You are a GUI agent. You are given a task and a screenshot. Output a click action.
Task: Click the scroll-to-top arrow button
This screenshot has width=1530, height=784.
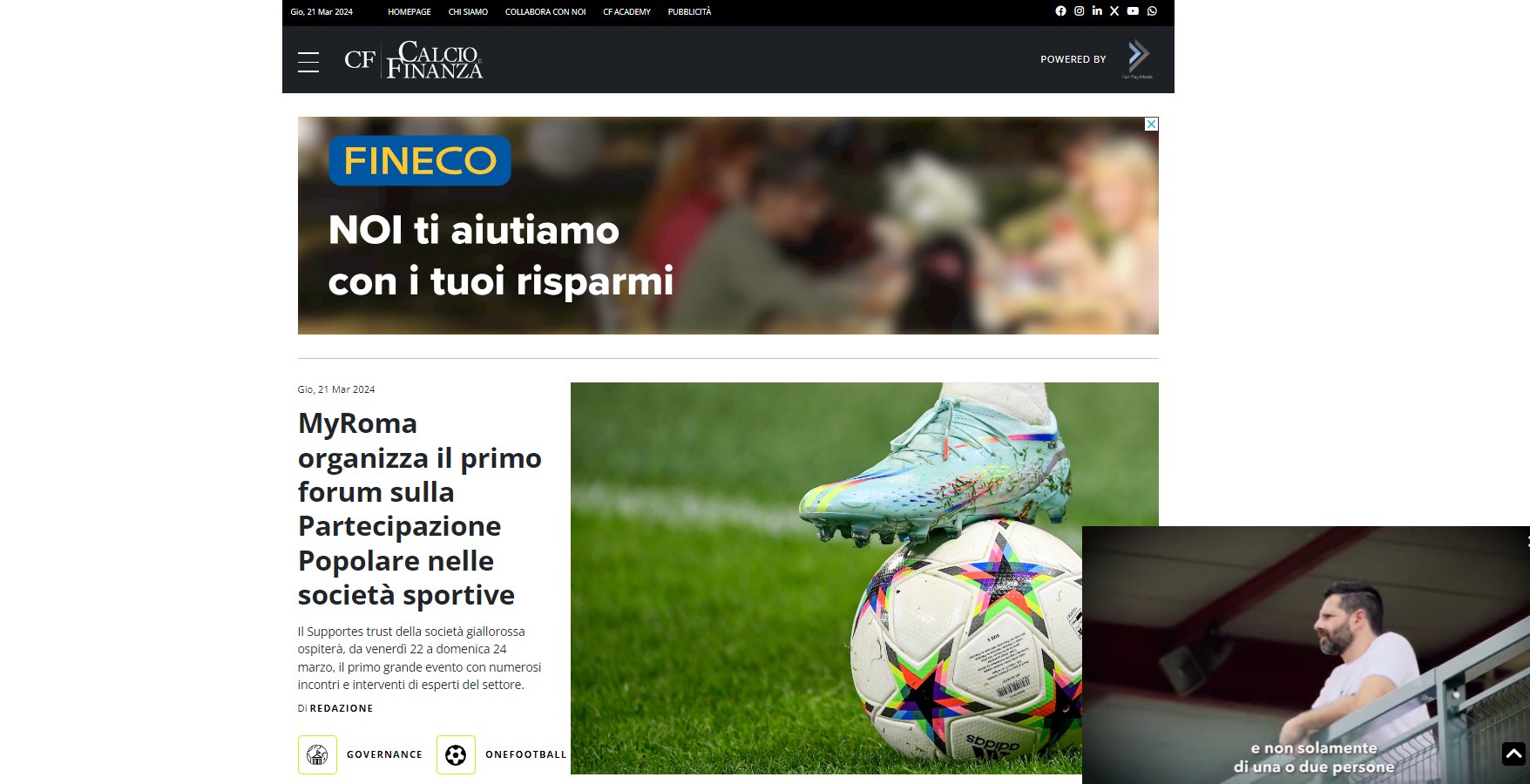[1513, 754]
